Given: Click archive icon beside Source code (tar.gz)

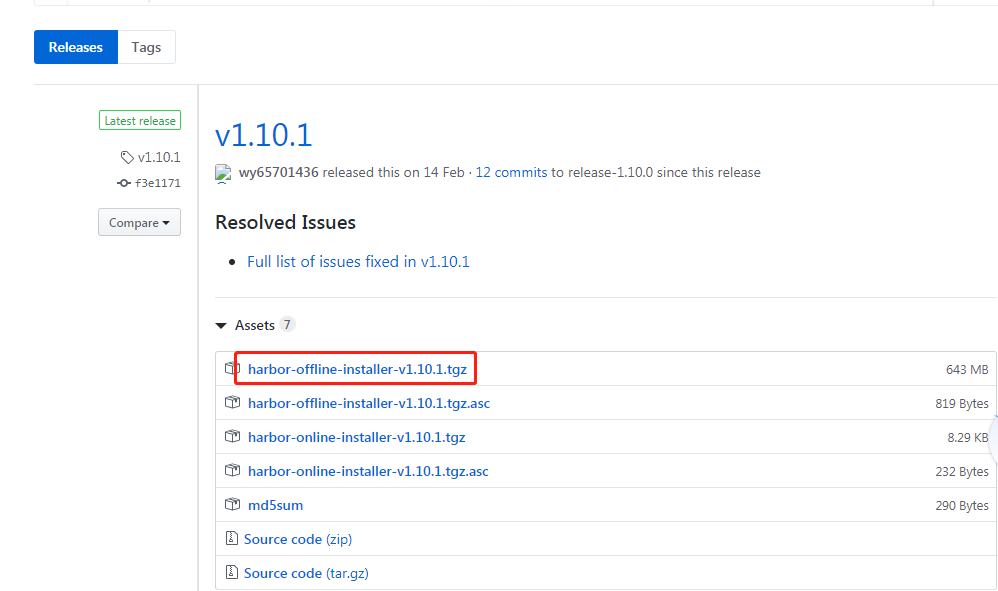Looking at the screenshot, I should [x=232, y=572].
